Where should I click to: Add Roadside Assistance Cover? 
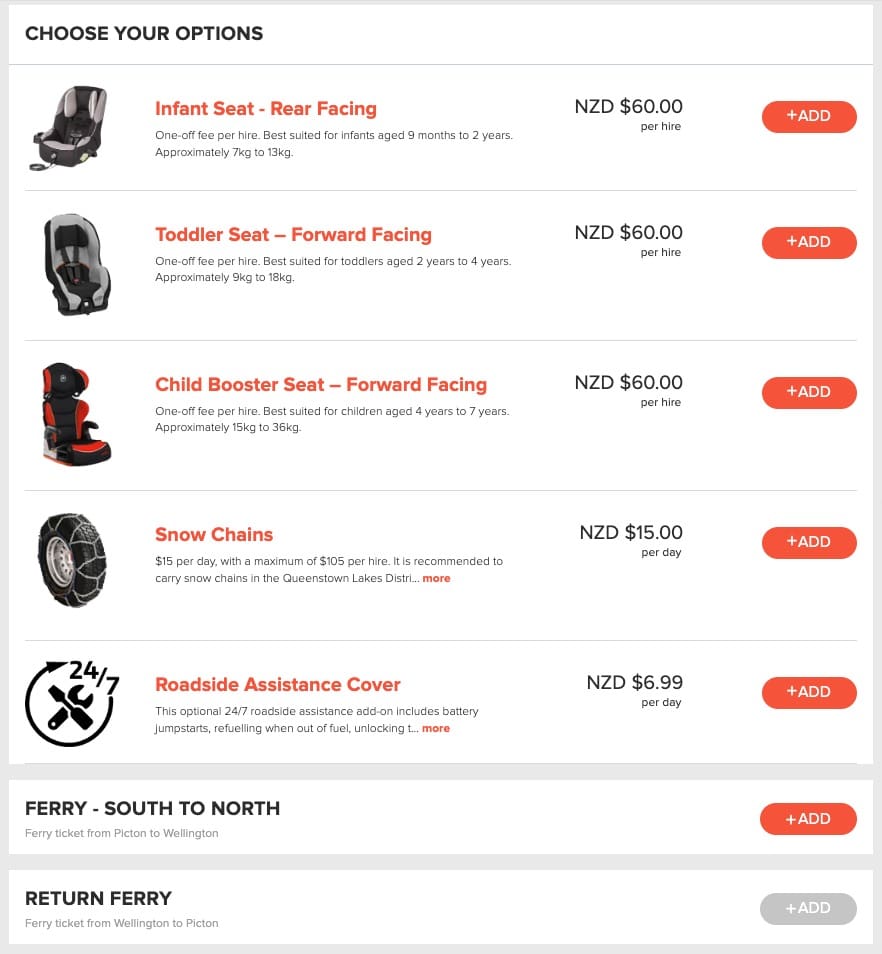(808, 692)
